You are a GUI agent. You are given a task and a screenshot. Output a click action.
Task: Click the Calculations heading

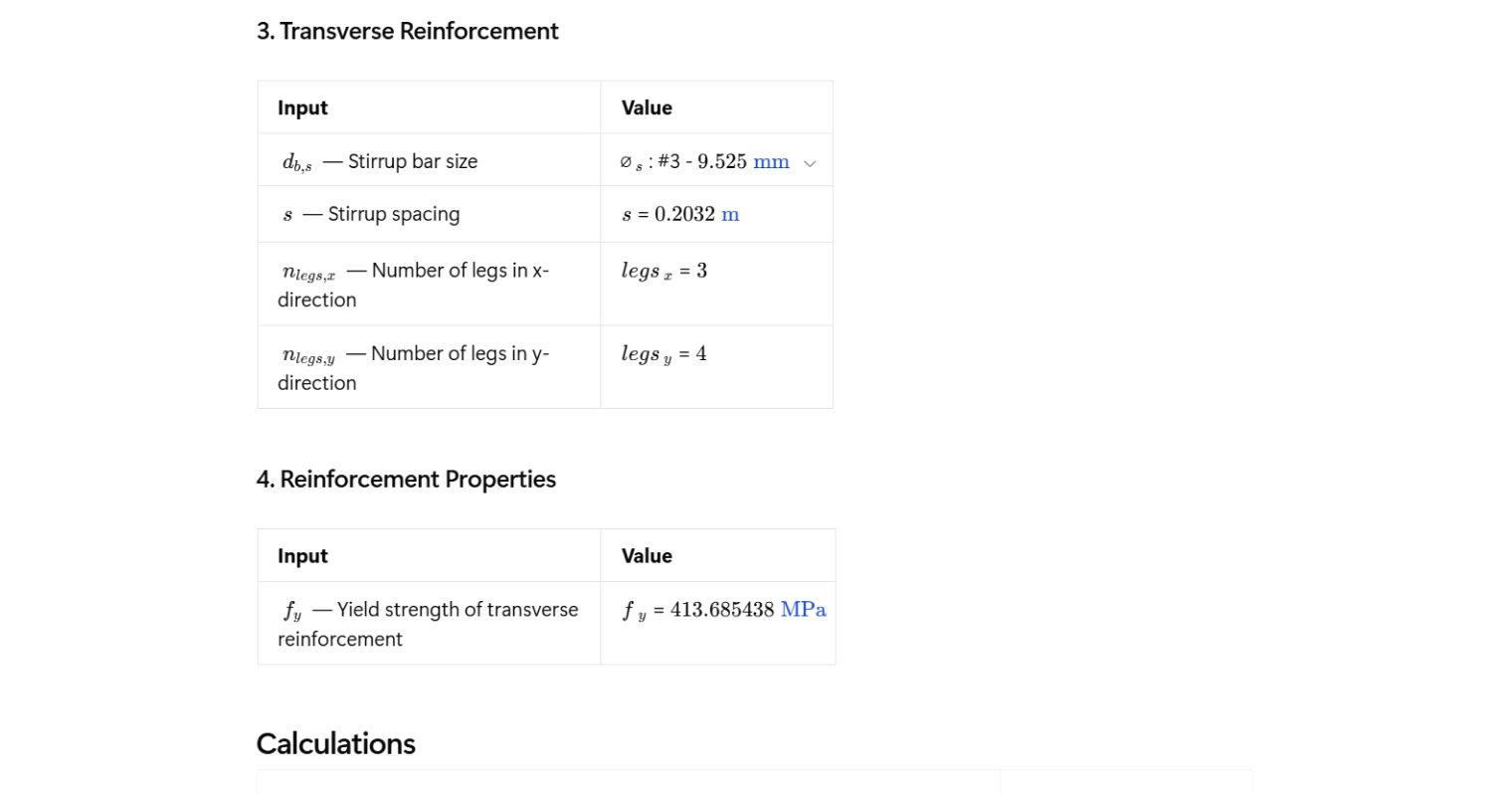pos(336,744)
